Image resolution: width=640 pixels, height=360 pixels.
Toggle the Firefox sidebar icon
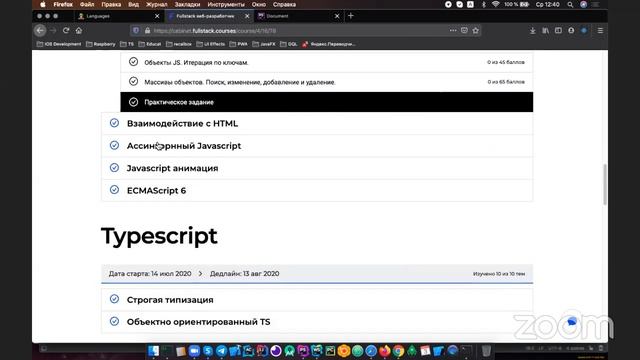[558, 31]
